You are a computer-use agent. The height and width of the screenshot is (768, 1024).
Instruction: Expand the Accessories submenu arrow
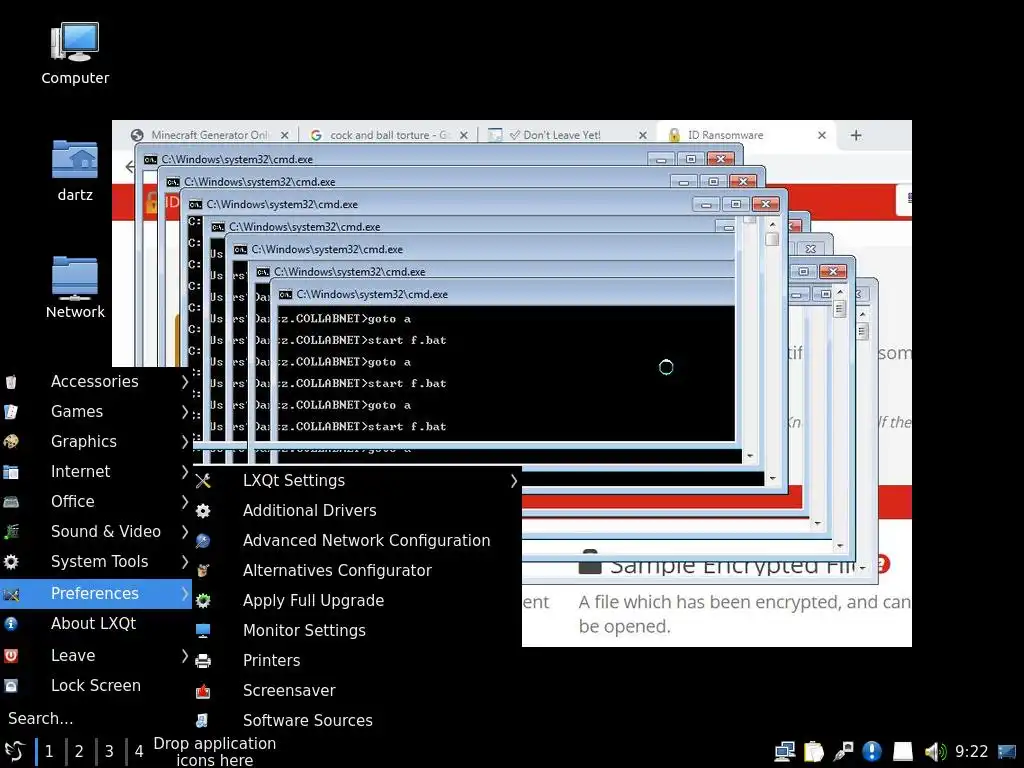[185, 382]
